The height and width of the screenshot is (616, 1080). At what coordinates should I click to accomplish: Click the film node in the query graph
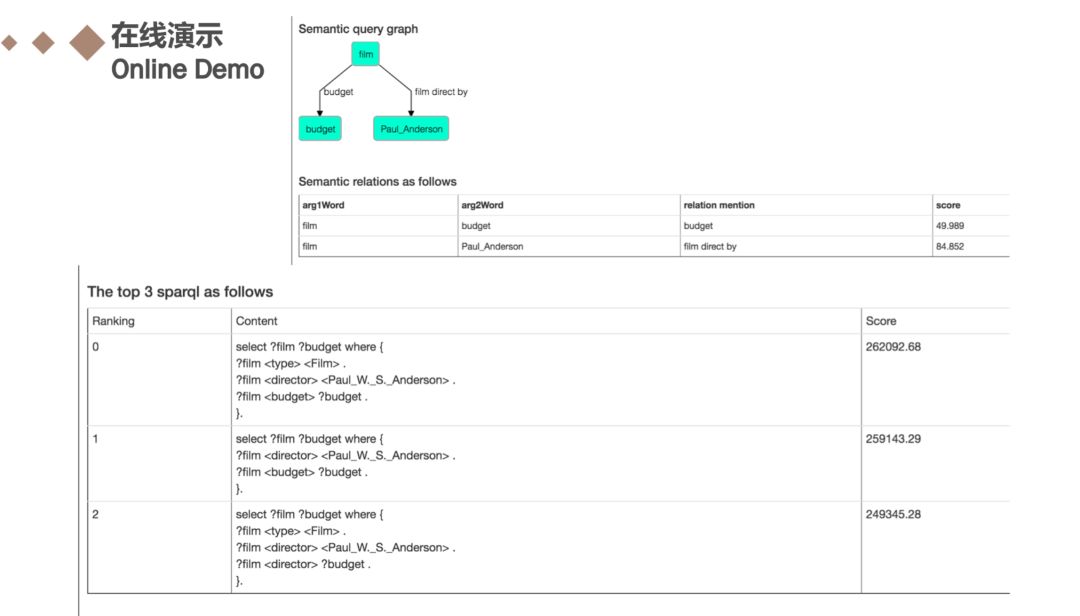(366, 54)
